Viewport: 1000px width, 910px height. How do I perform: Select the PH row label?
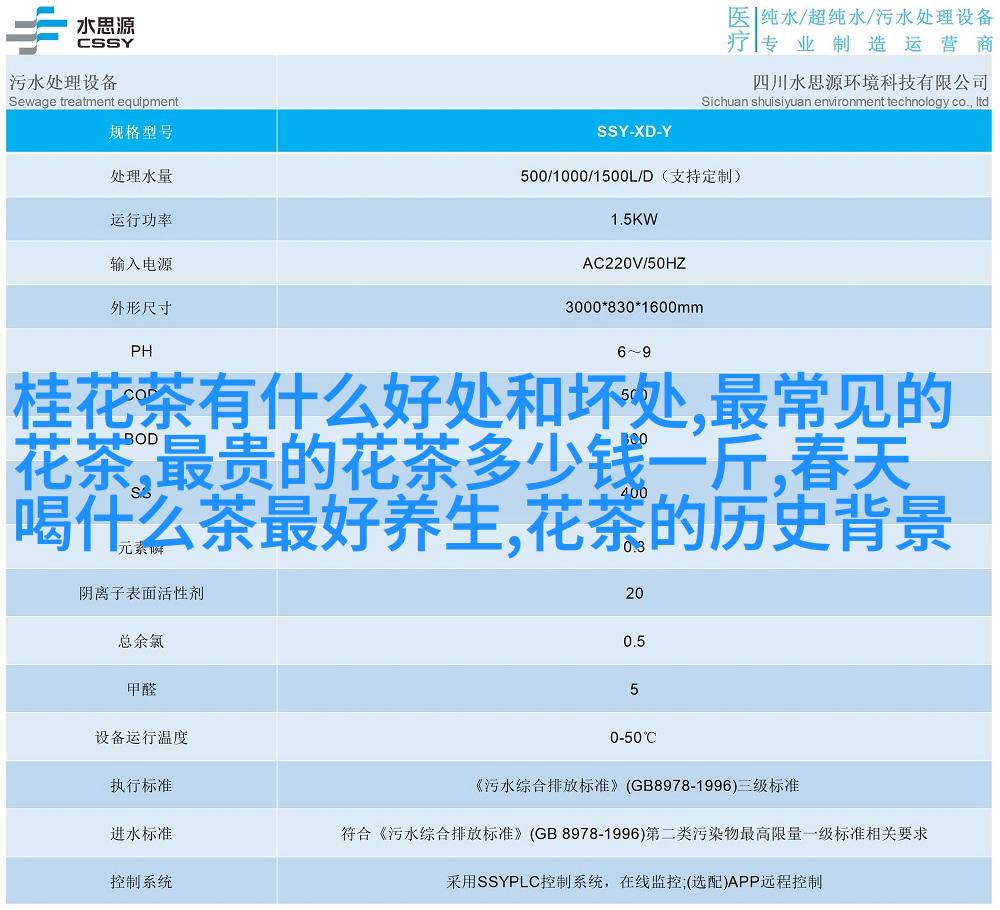coord(141,351)
